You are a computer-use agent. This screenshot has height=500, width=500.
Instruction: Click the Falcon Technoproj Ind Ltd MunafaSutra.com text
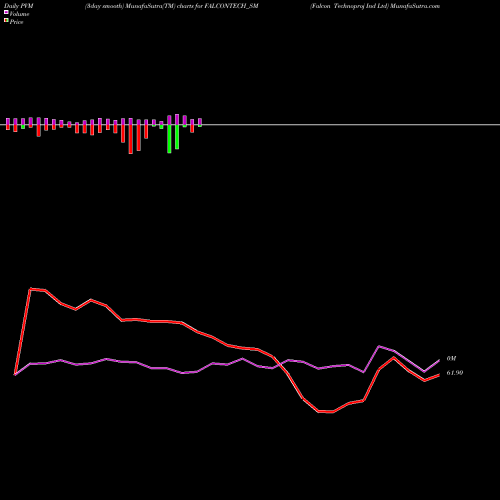(375, 6)
